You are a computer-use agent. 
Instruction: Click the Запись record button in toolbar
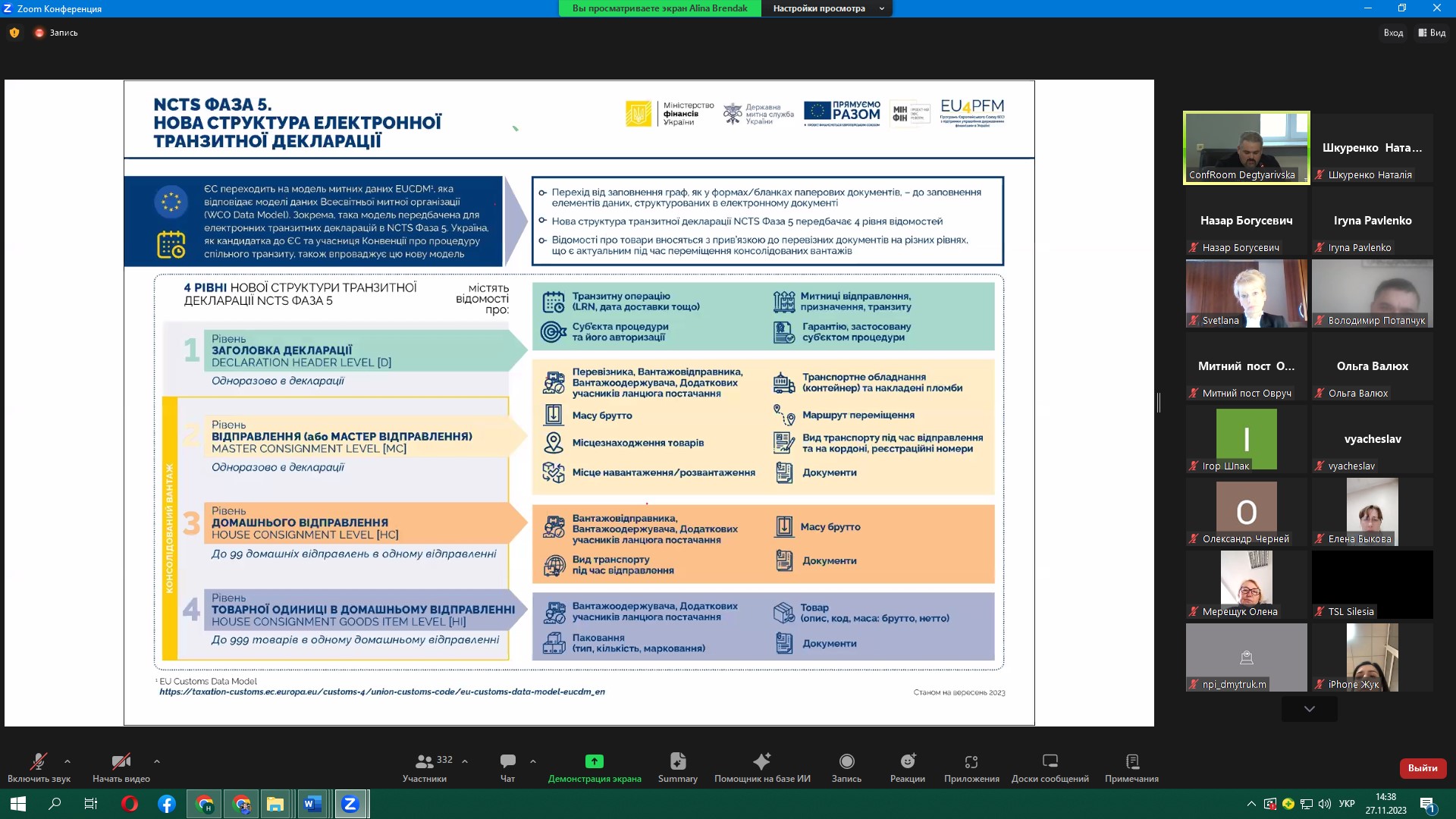[846, 767]
